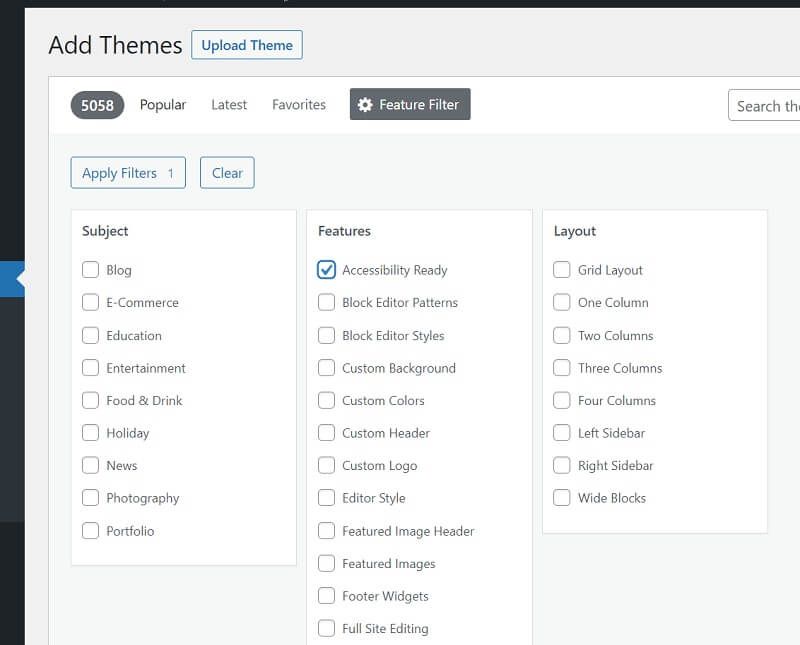
Task: Click the highlighted blue admin sidebar item
Action: coord(12,279)
